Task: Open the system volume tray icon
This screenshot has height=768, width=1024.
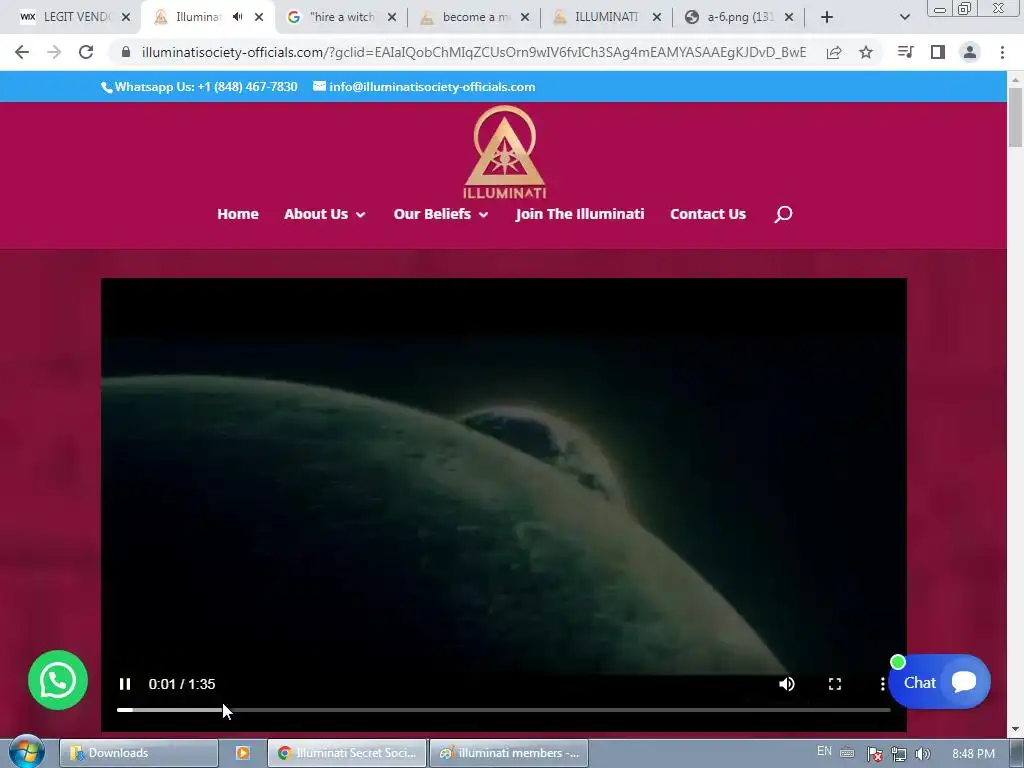Action: [923, 754]
